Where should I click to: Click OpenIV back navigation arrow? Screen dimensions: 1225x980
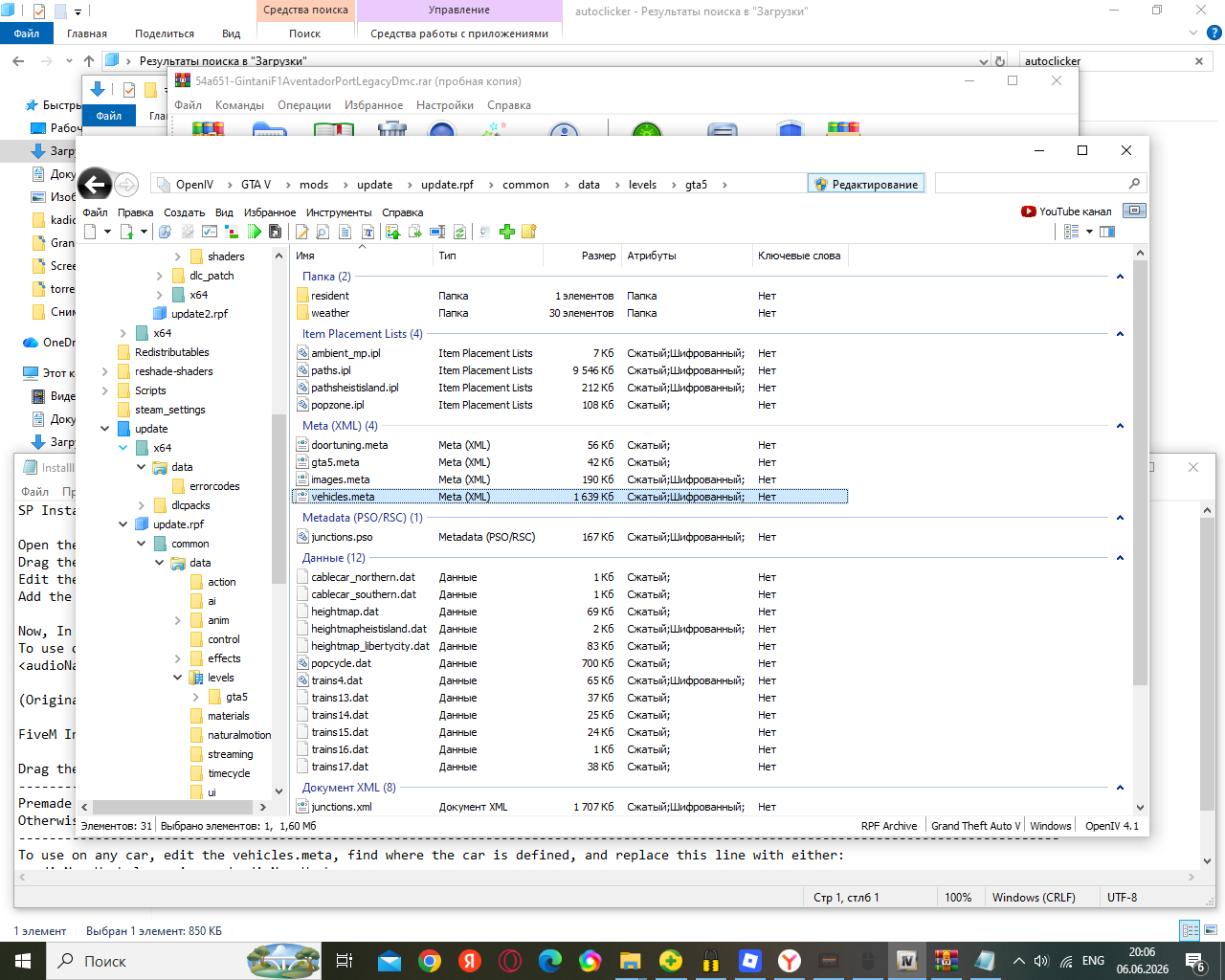[94, 184]
